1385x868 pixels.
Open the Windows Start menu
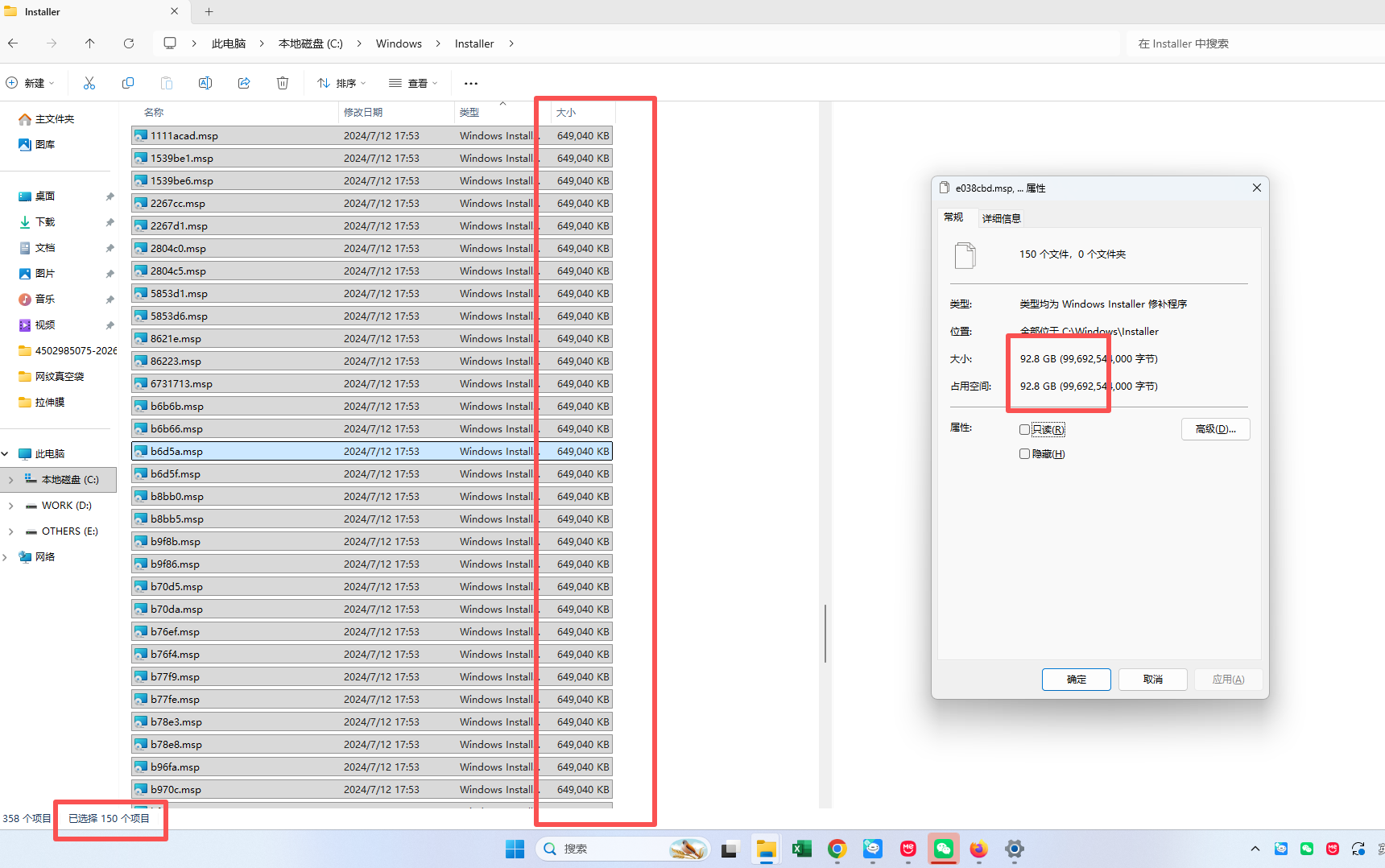click(515, 849)
